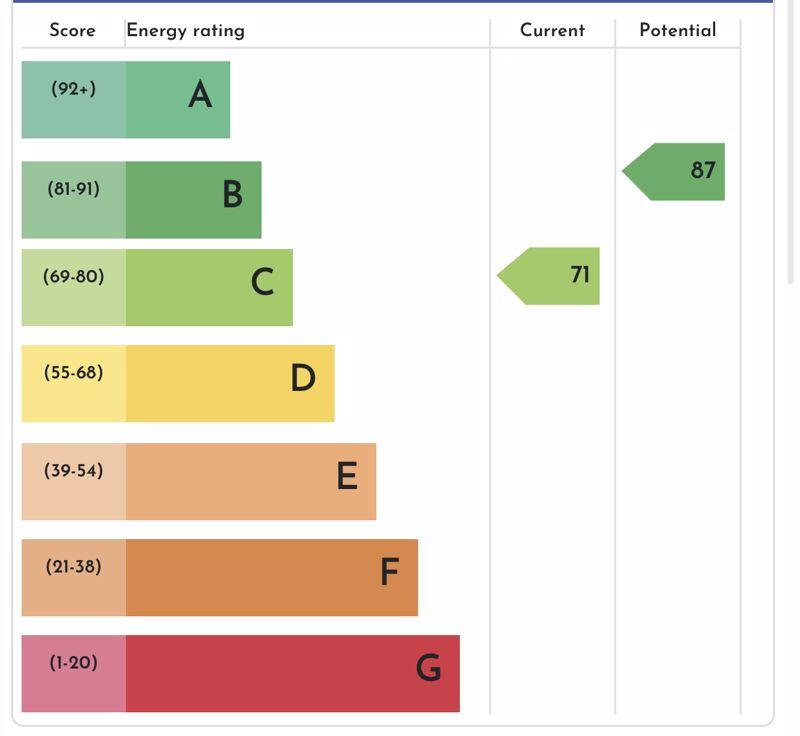800x736 pixels.
Task: Select the red G rating bar
Action: coord(293,674)
